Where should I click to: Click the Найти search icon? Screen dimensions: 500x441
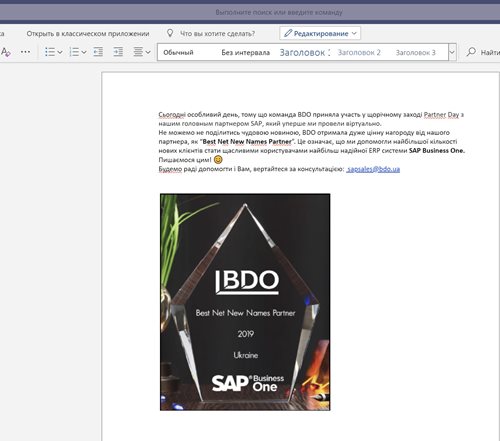(x=471, y=52)
